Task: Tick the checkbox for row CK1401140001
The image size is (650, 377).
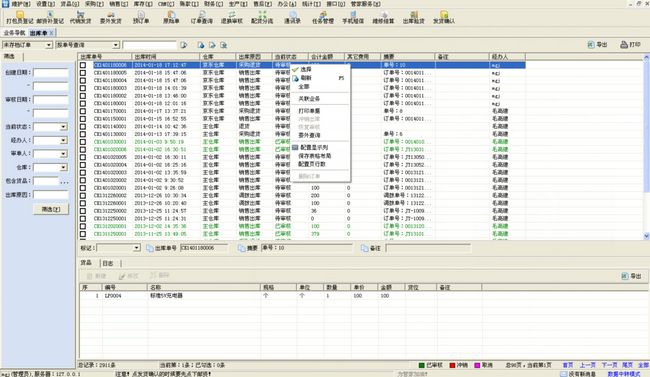Action: [x=83, y=126]
